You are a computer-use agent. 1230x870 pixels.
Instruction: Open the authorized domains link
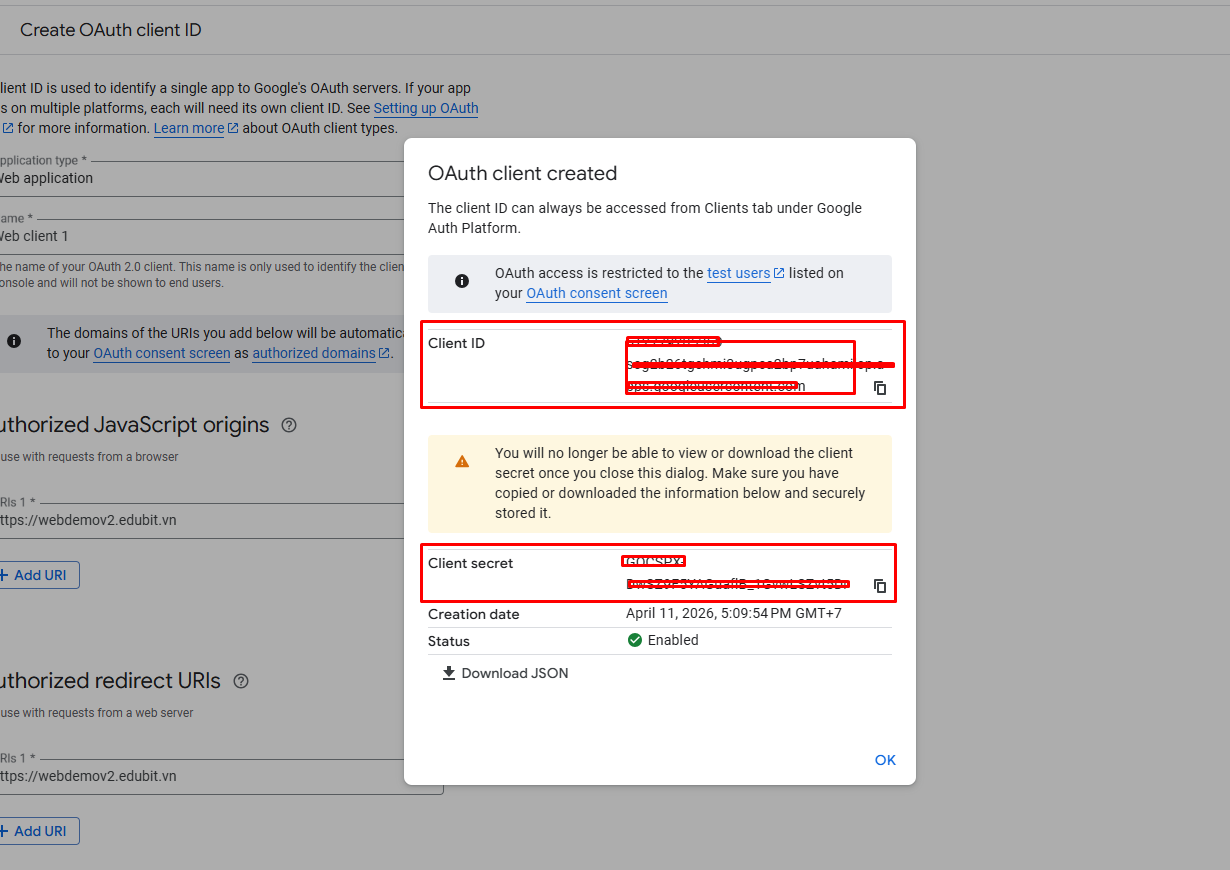tap(314, 353)
